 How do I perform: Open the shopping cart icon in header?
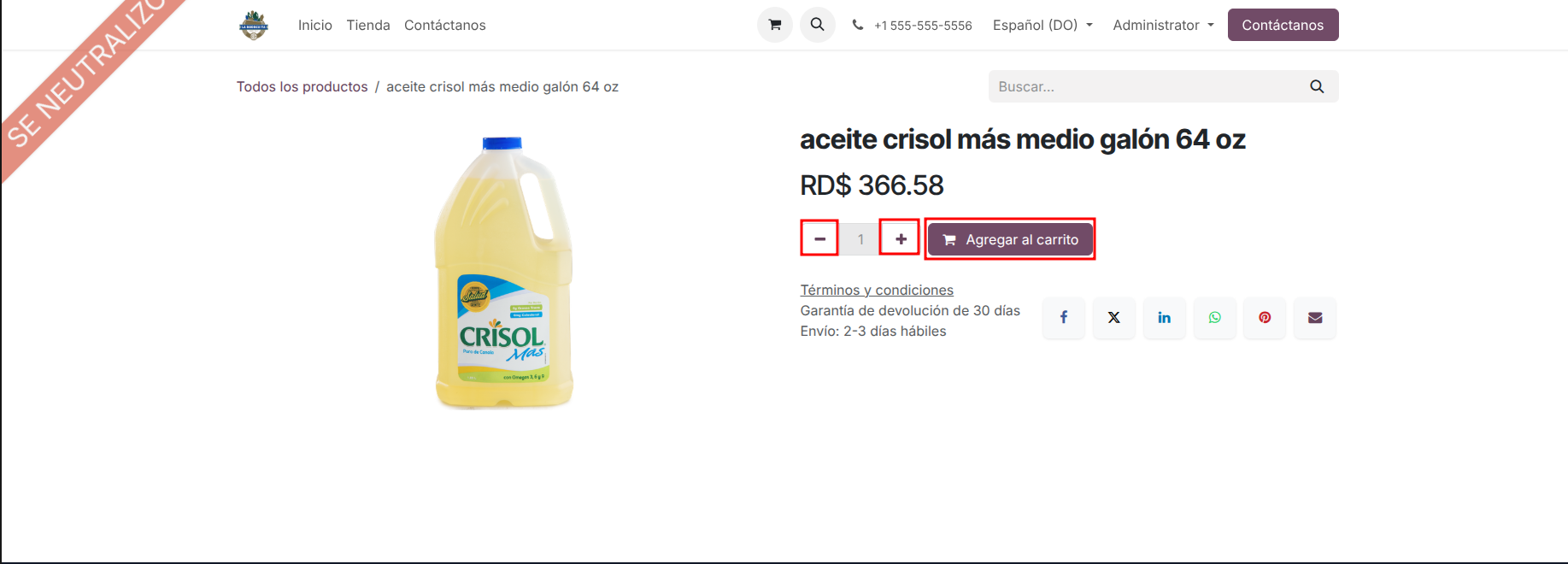775,25
